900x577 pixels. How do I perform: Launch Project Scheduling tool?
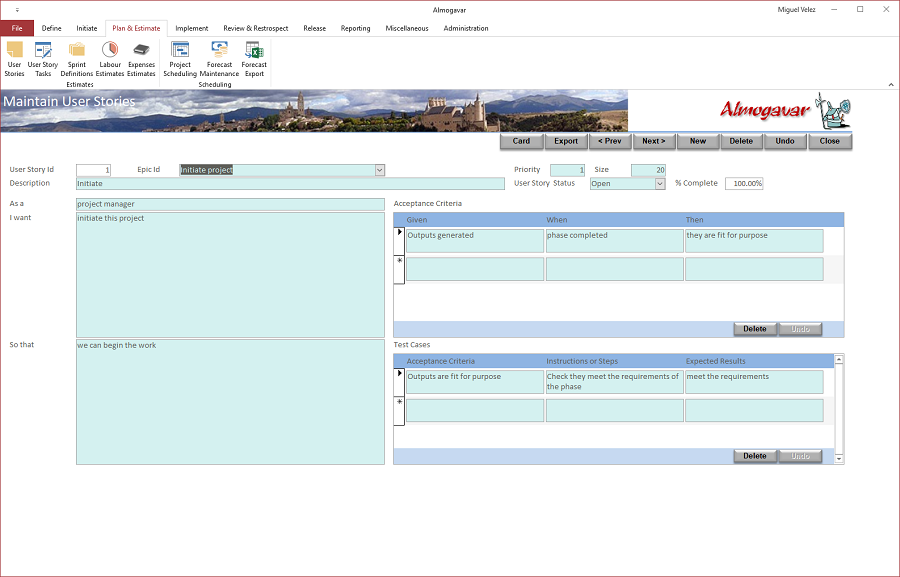tap(180, 59)
